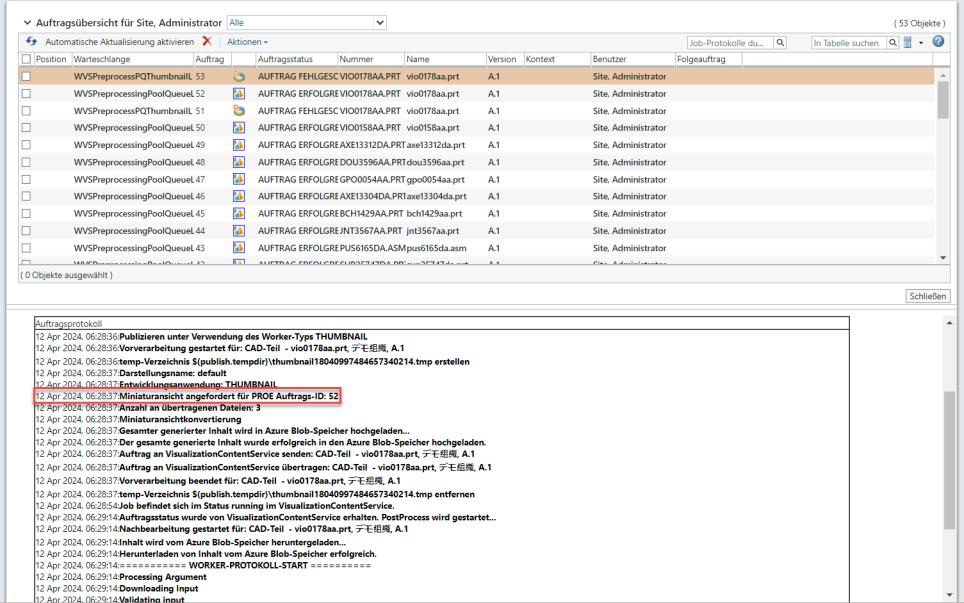The width and height of the screenshot is (964, 603).
Task: Check the box for job 53
Action: point(26,77)
